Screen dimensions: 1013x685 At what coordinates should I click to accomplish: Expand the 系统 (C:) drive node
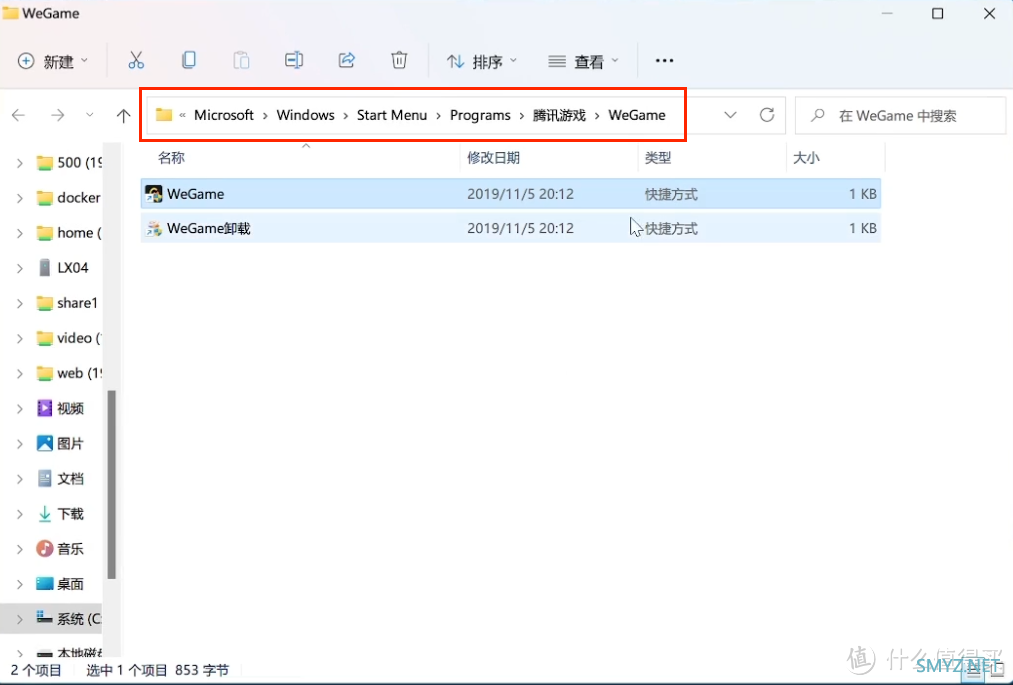20,619
